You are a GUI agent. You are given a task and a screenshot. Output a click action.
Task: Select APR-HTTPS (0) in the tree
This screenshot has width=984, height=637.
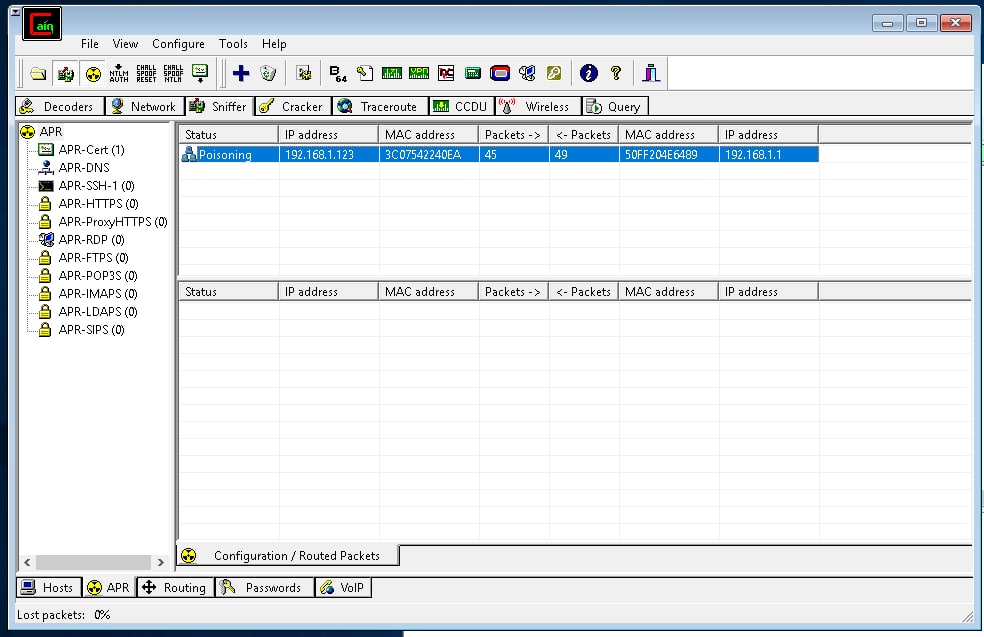click(99, 203)
